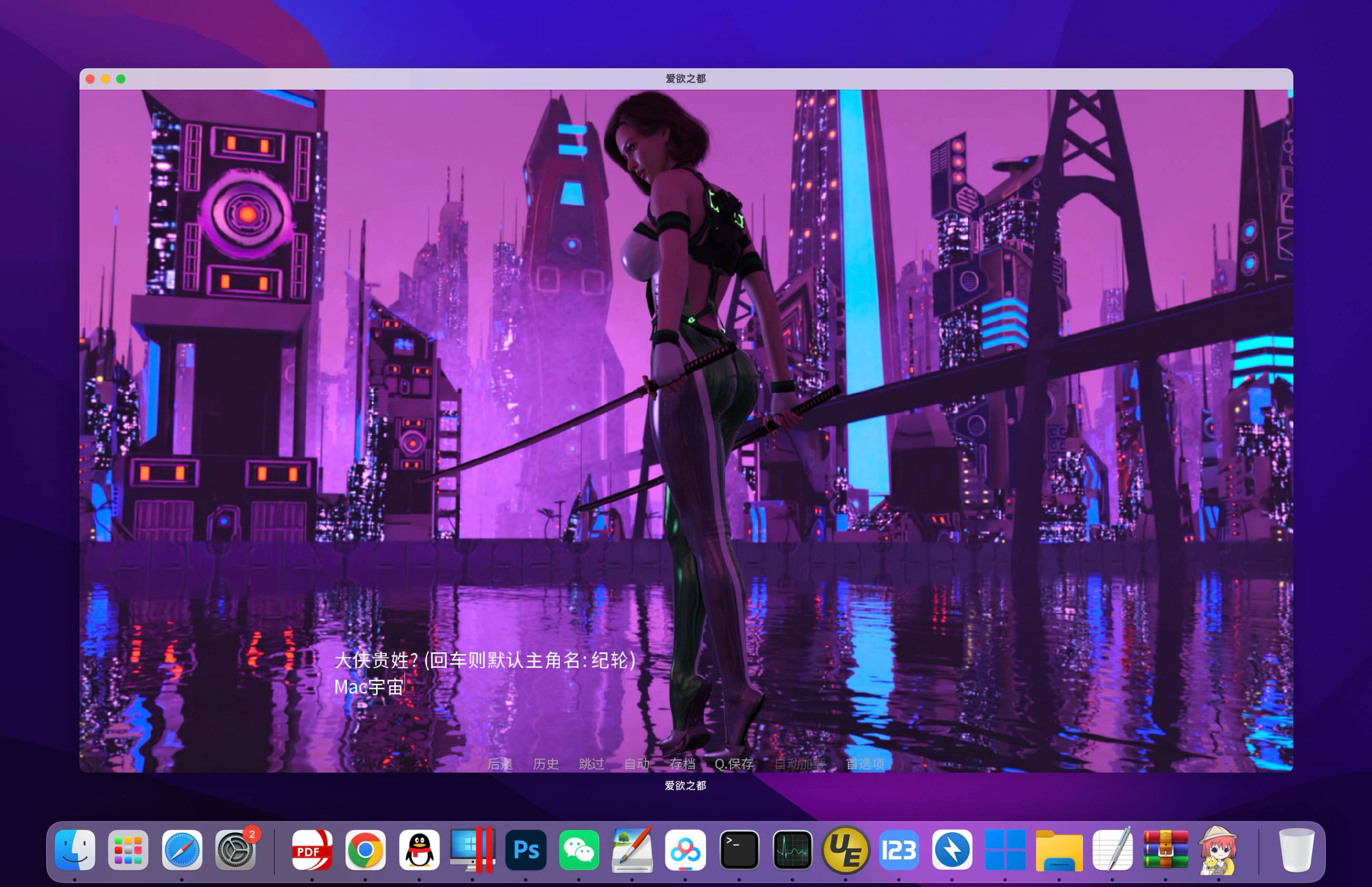Open Activity Monitor from the Dock
This screenshot has height=887, width=1372.
[793, 849]
